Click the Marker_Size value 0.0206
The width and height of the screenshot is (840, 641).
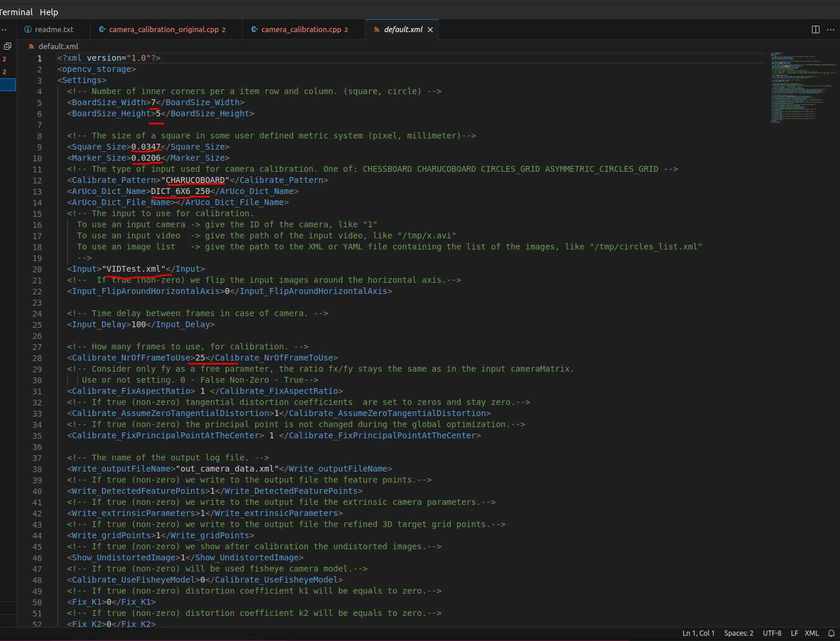coord(146,158)
